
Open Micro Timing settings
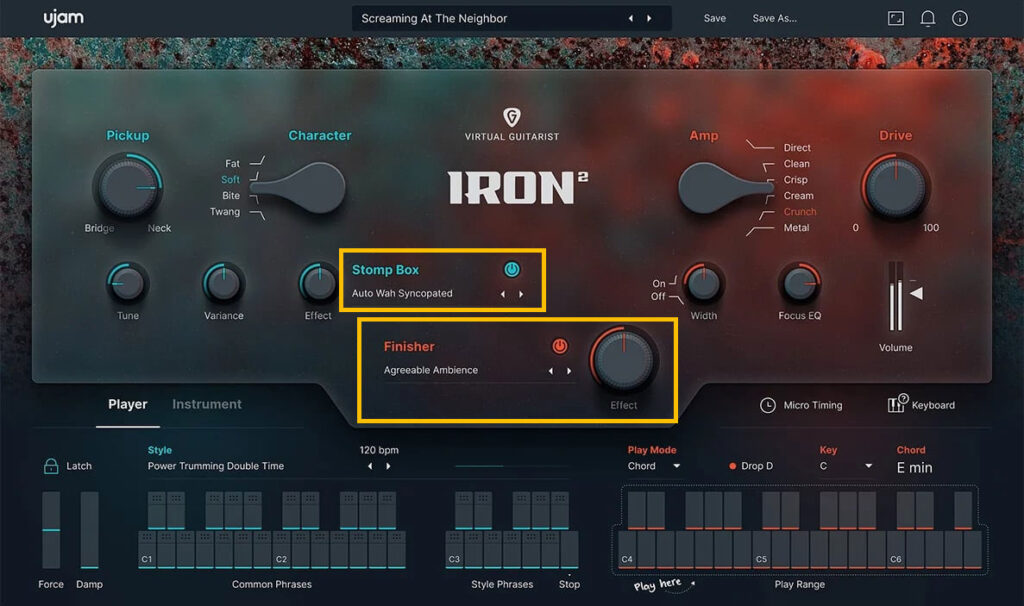pos(801,405)
